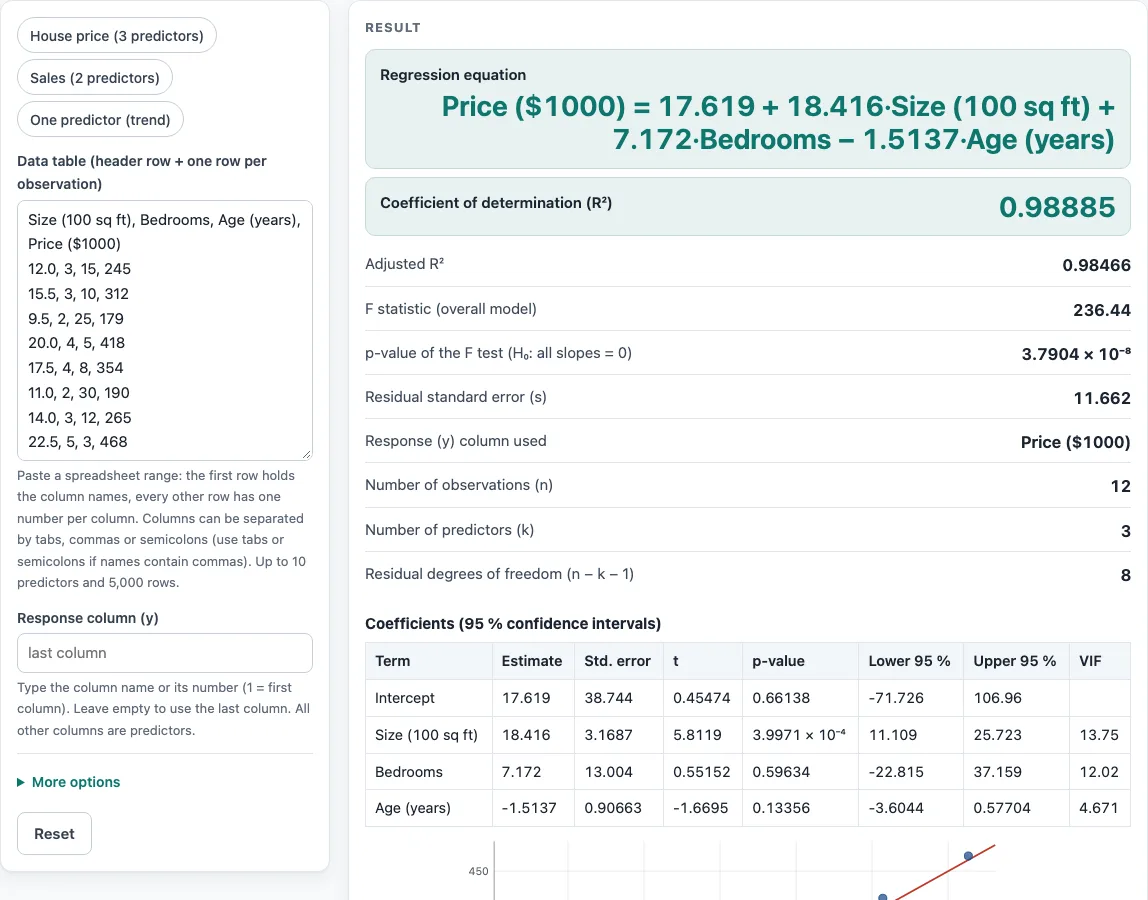Load the One predictor (trend) example

tap(100, 119)
